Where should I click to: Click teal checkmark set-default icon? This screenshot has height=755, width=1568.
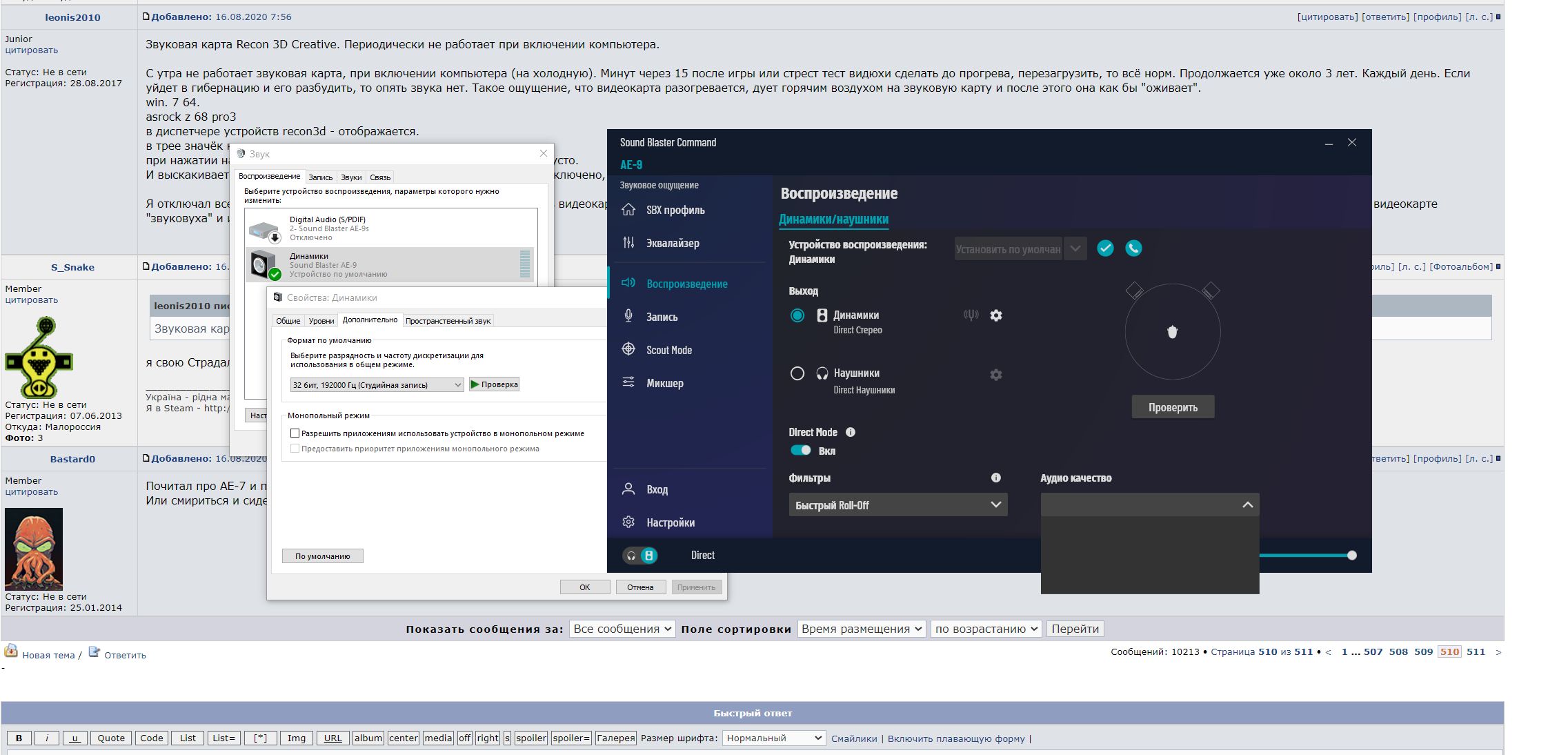[1105, 248]
